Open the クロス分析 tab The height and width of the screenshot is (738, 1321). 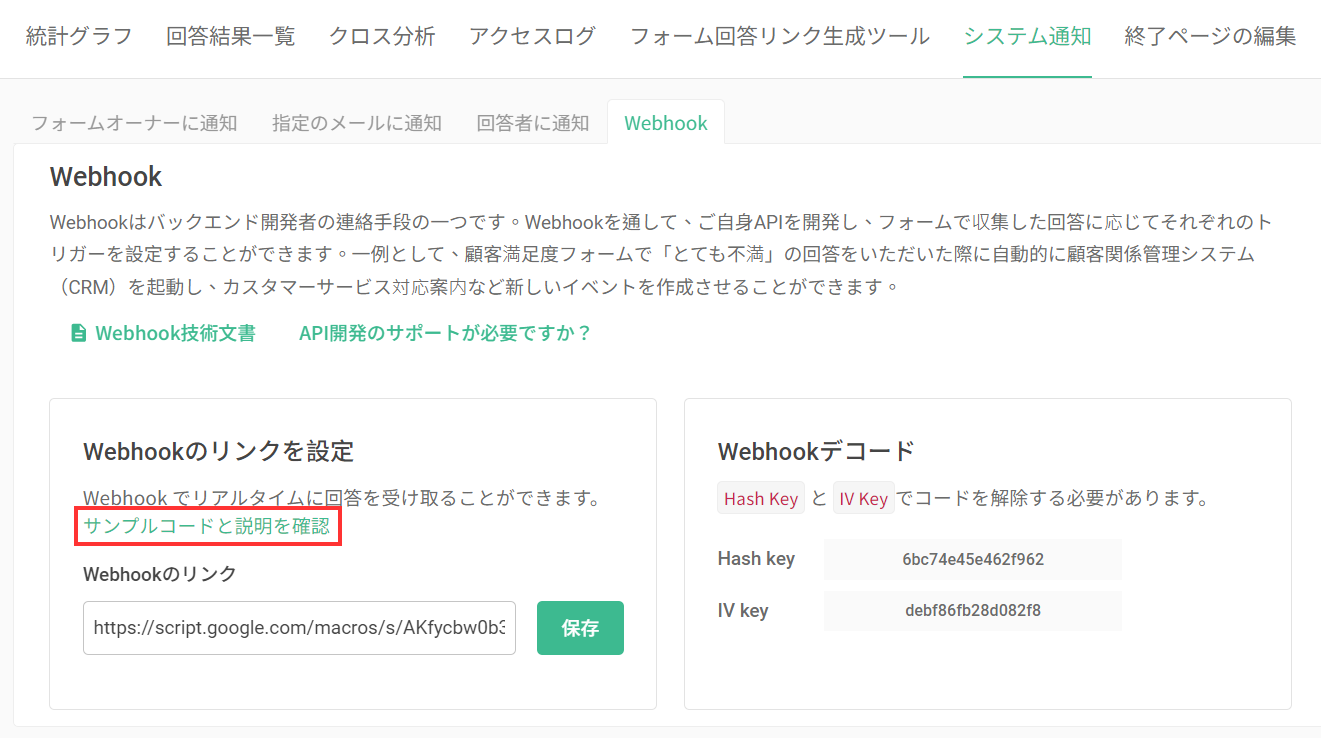(382, 37)
